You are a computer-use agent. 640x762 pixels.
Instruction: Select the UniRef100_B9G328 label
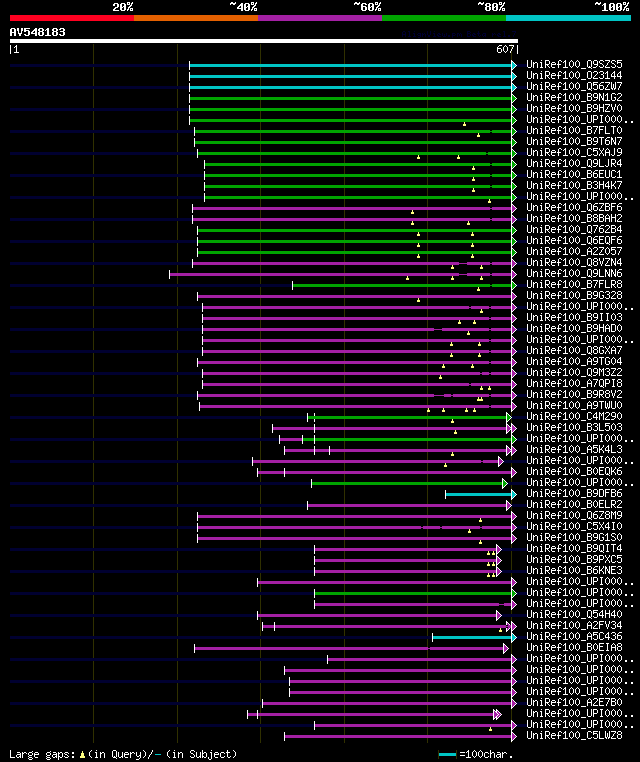[574, 295]
